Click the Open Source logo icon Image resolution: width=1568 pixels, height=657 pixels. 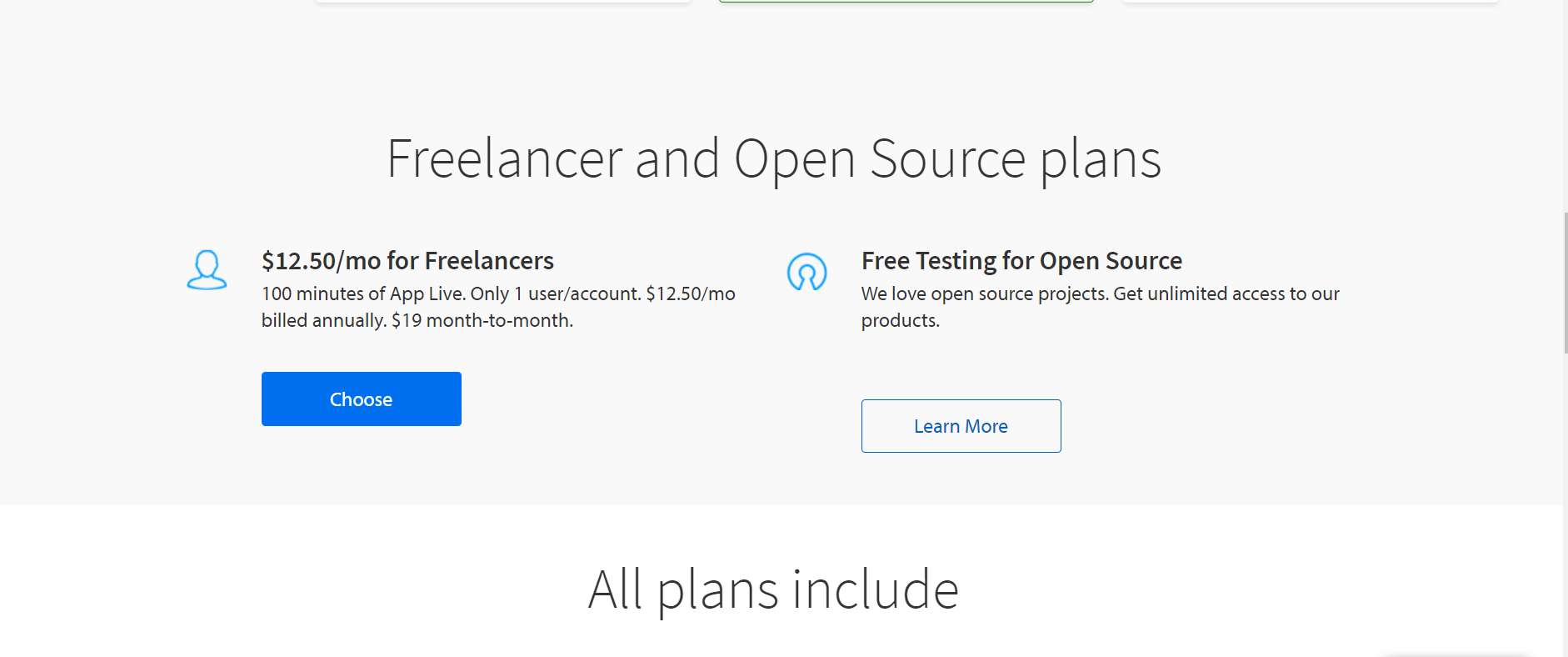pos(806,272)
